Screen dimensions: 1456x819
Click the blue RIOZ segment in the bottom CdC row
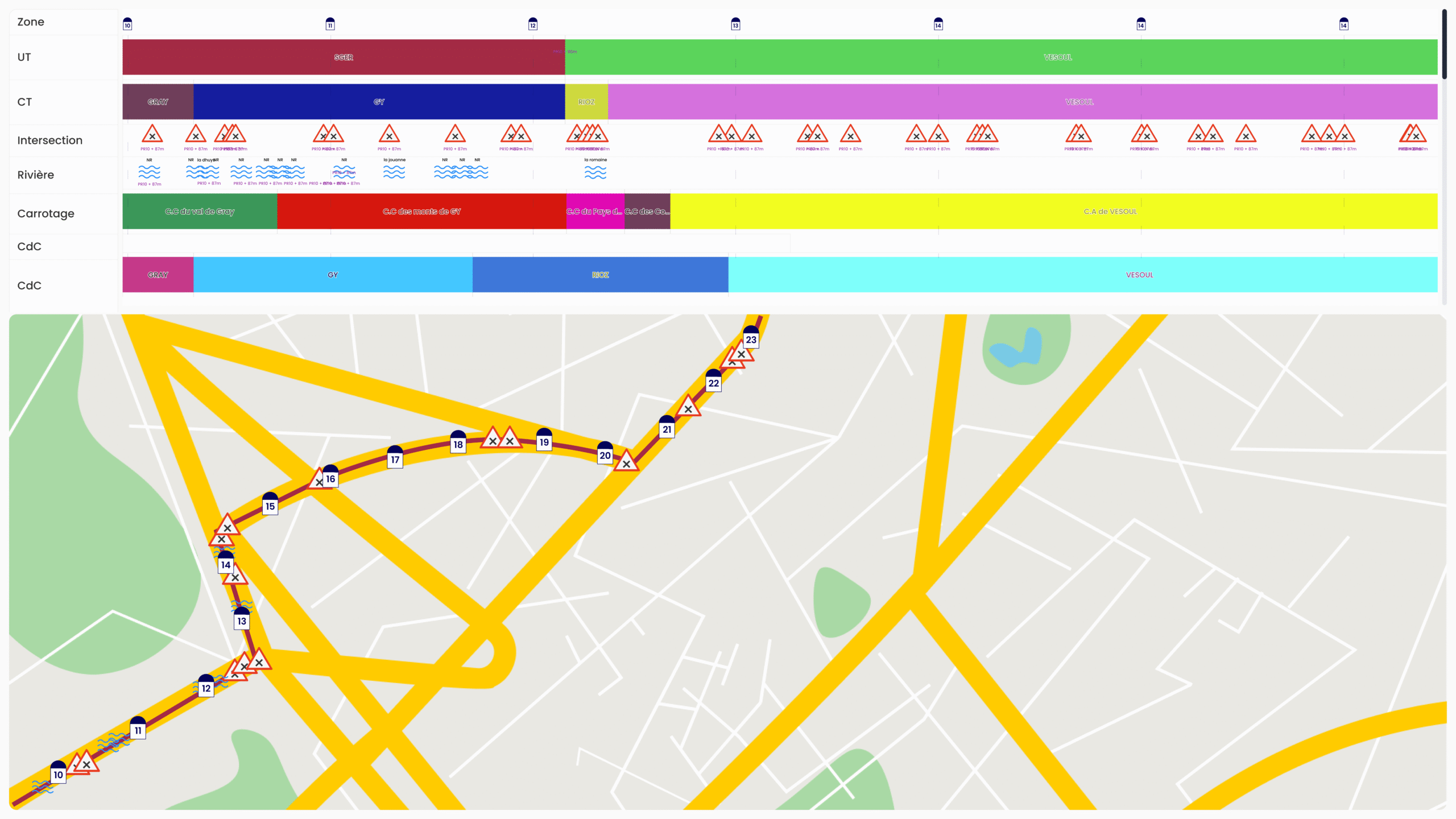[600, 275]
